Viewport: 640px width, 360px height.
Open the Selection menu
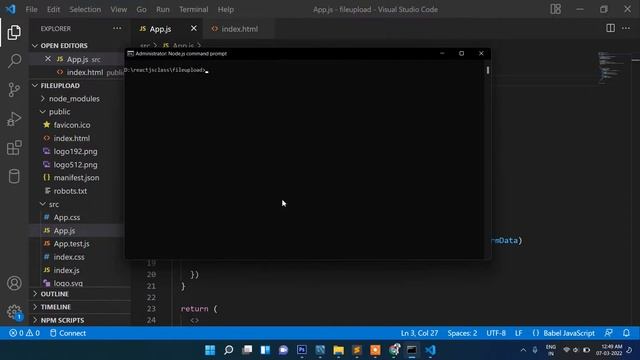point(85,9)
